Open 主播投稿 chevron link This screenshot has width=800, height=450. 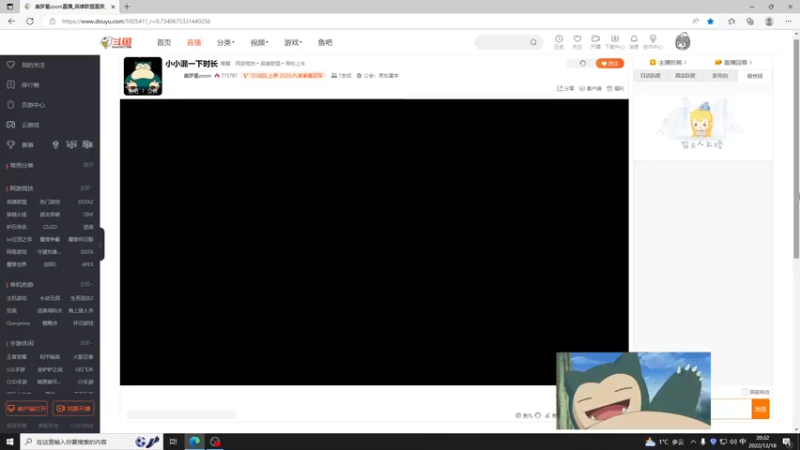[x=668, y=62]
